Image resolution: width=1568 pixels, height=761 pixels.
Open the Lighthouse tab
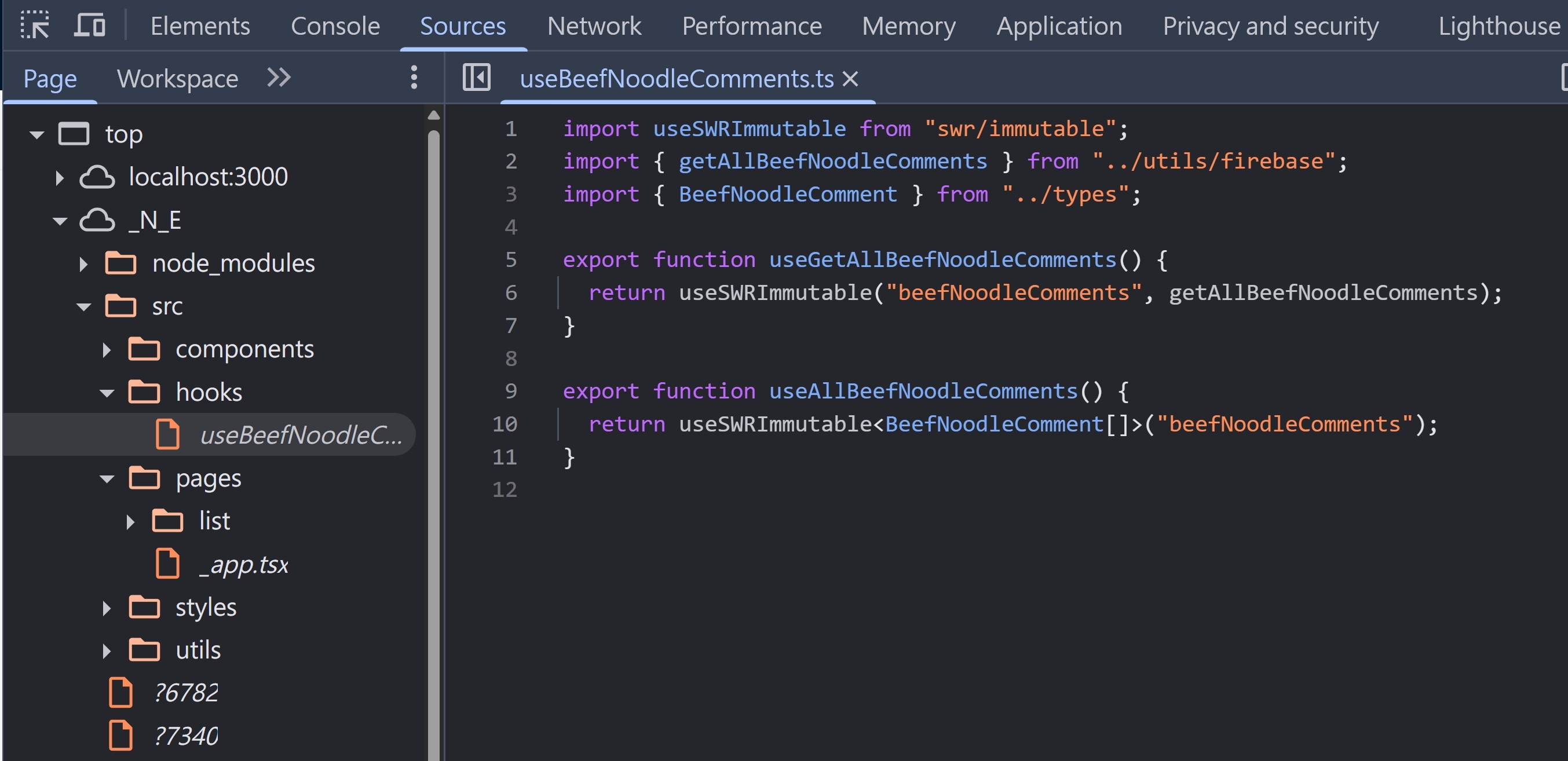[1499, 26]
